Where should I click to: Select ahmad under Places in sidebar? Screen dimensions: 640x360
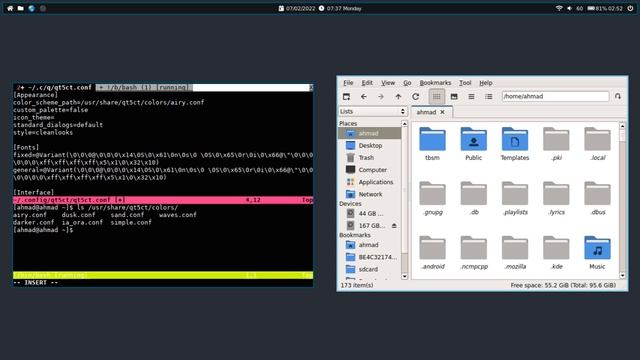370,133
